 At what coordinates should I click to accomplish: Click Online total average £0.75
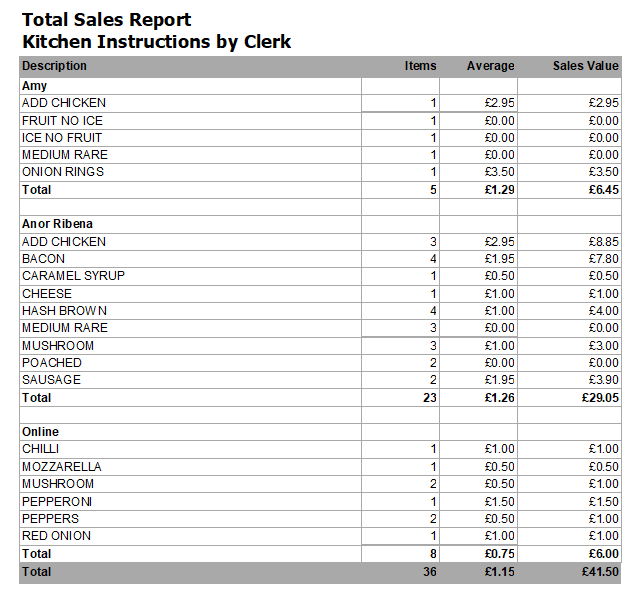500,554
